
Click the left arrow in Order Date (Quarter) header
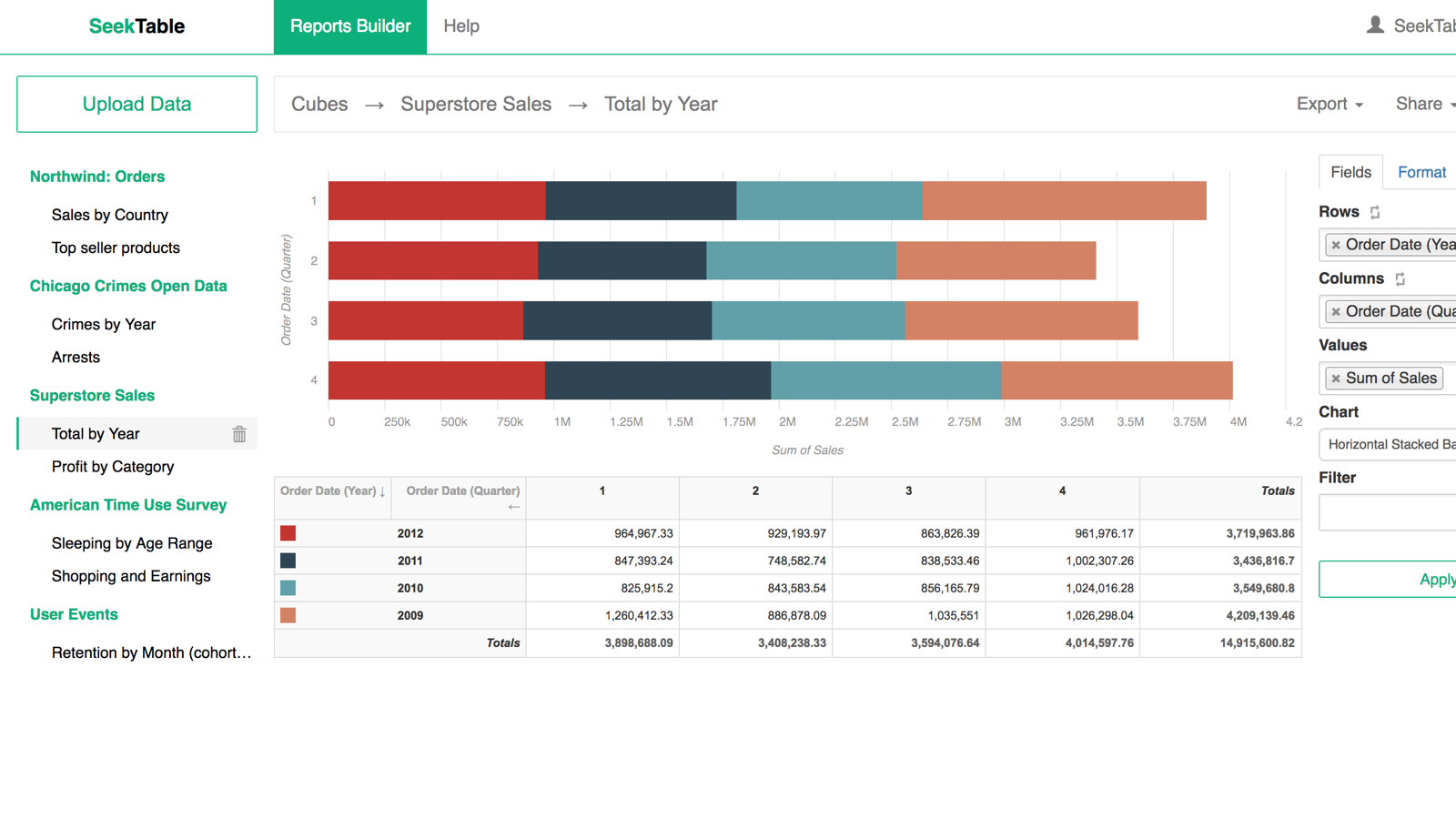pyautogui.click(x=514, y=506)
